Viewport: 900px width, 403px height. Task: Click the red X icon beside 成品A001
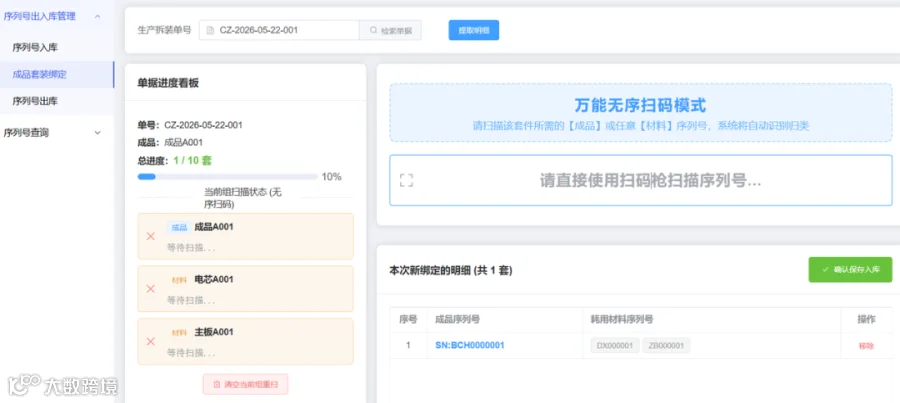[x=150, y=236]
